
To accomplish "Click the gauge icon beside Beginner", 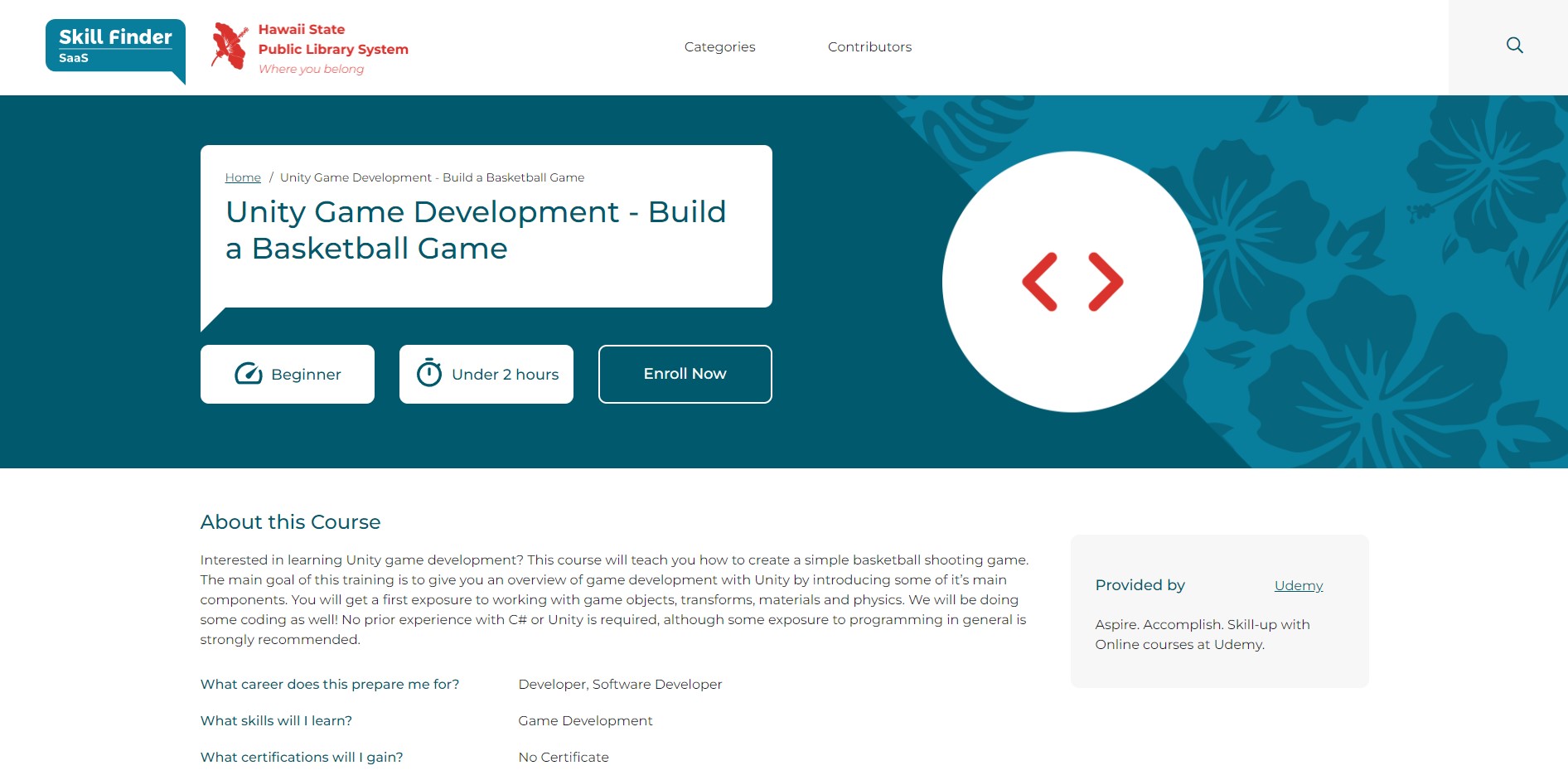I will pyautogui.click(x=248, y=374).
